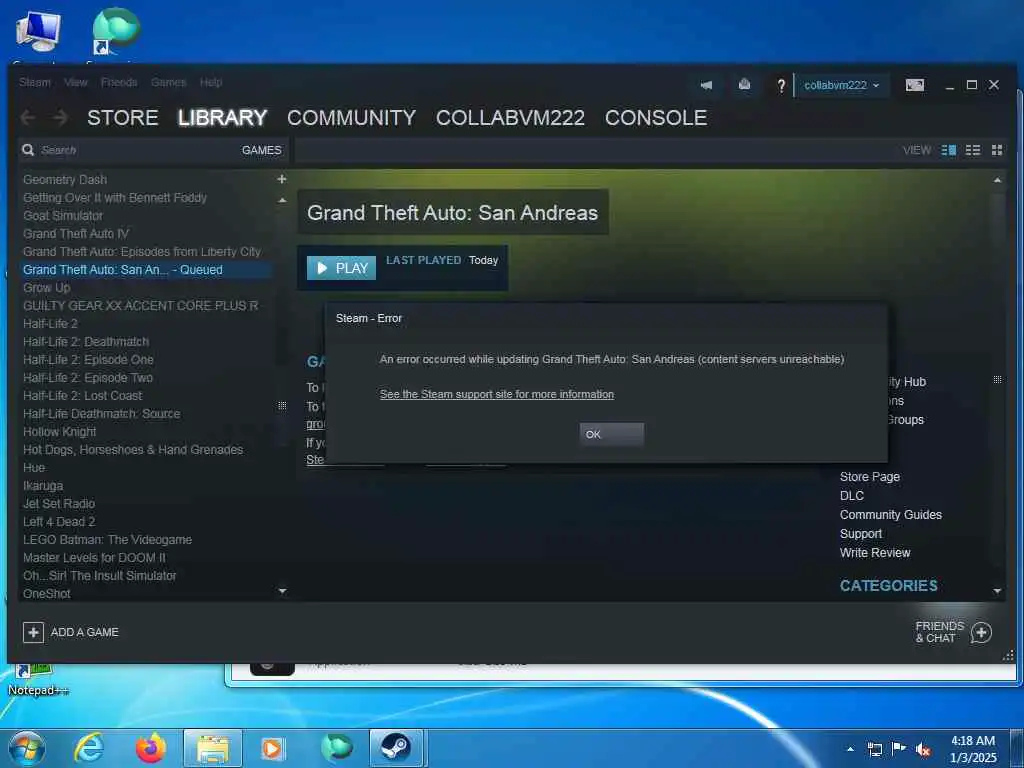Open Friends & Chat bubble icon
Viewport: 1024px width, 768px height.
pos(981,632)
